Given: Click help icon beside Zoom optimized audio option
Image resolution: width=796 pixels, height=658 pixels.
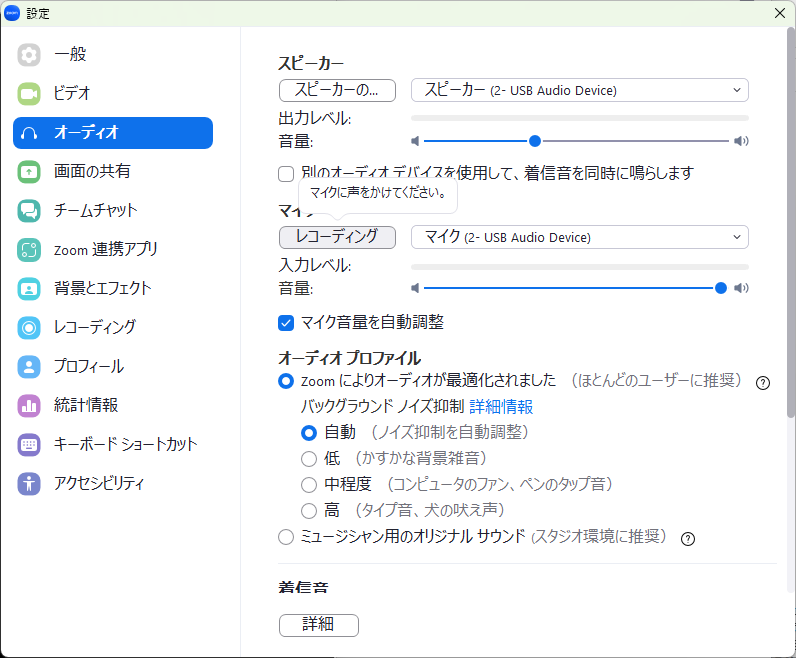Looking at the screenshot, I should pyautogui.click(x=762, y=383).
